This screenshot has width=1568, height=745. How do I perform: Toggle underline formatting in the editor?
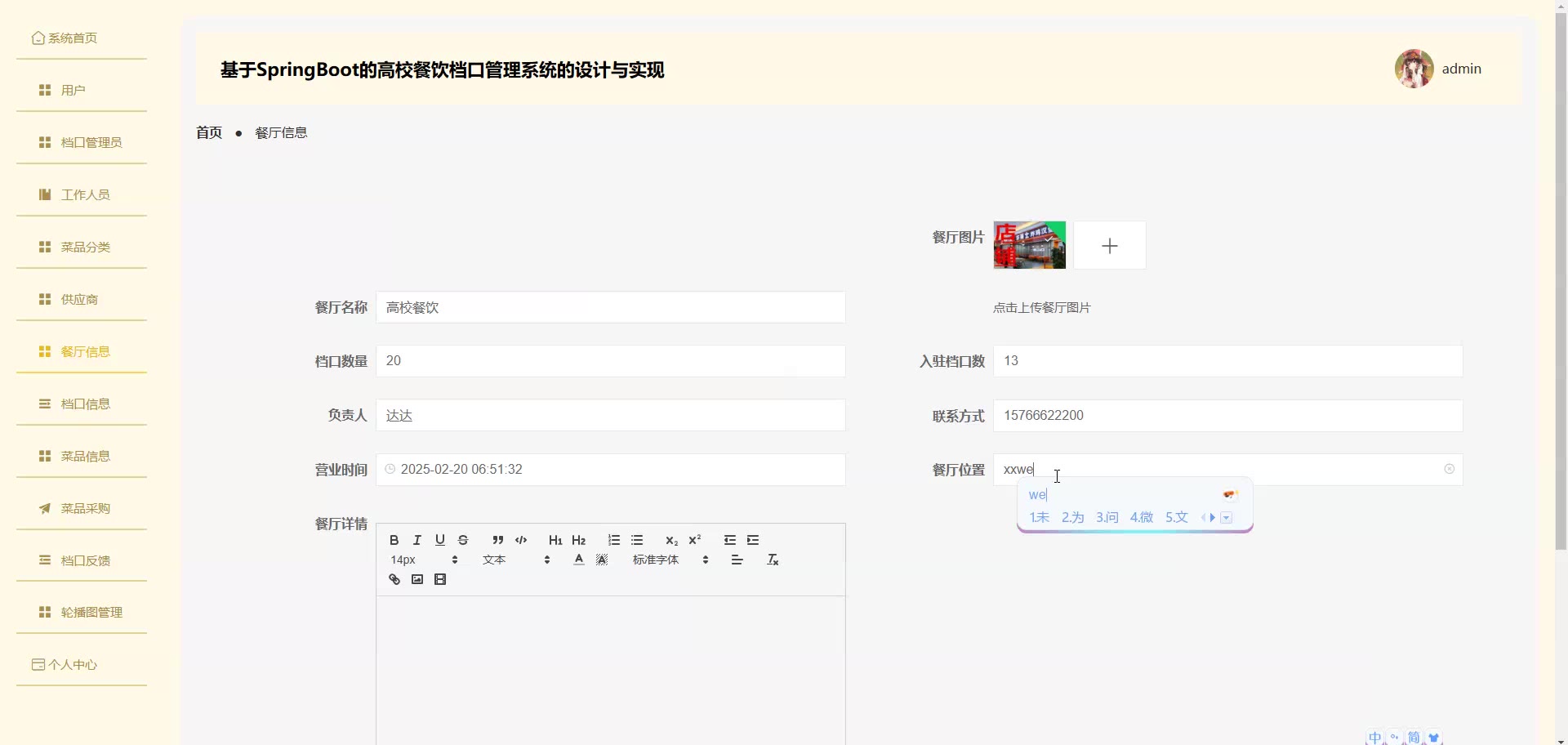click(x=440, y=540)
